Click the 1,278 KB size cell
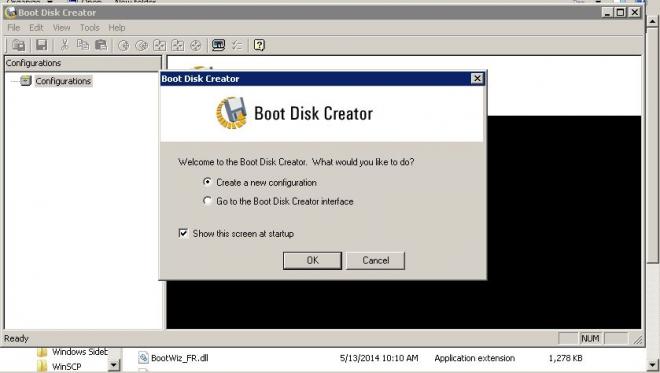The width and height of the screenshot is (660, 373). (565, 358)
